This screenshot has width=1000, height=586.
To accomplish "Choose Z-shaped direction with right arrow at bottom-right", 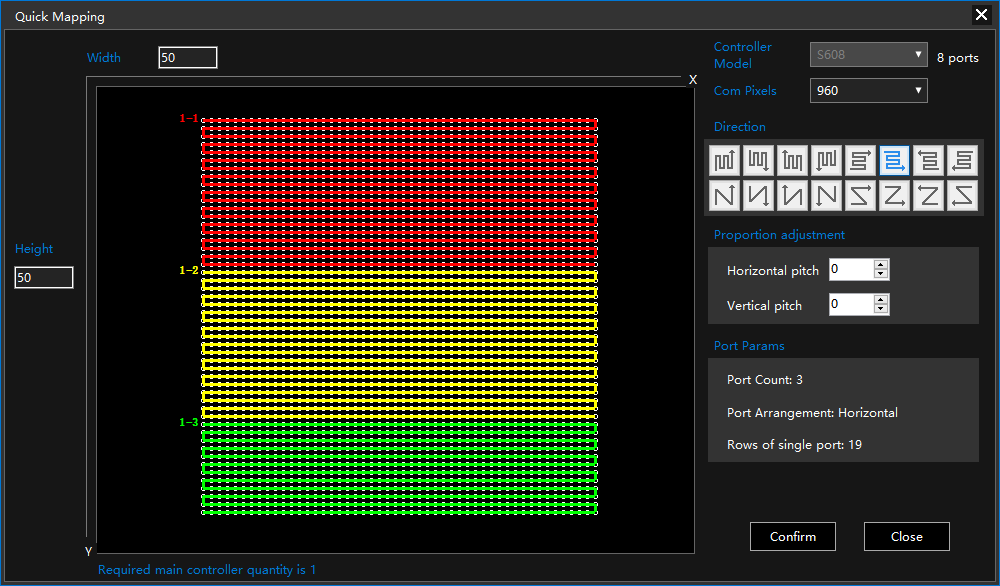I will click(894, 195).
